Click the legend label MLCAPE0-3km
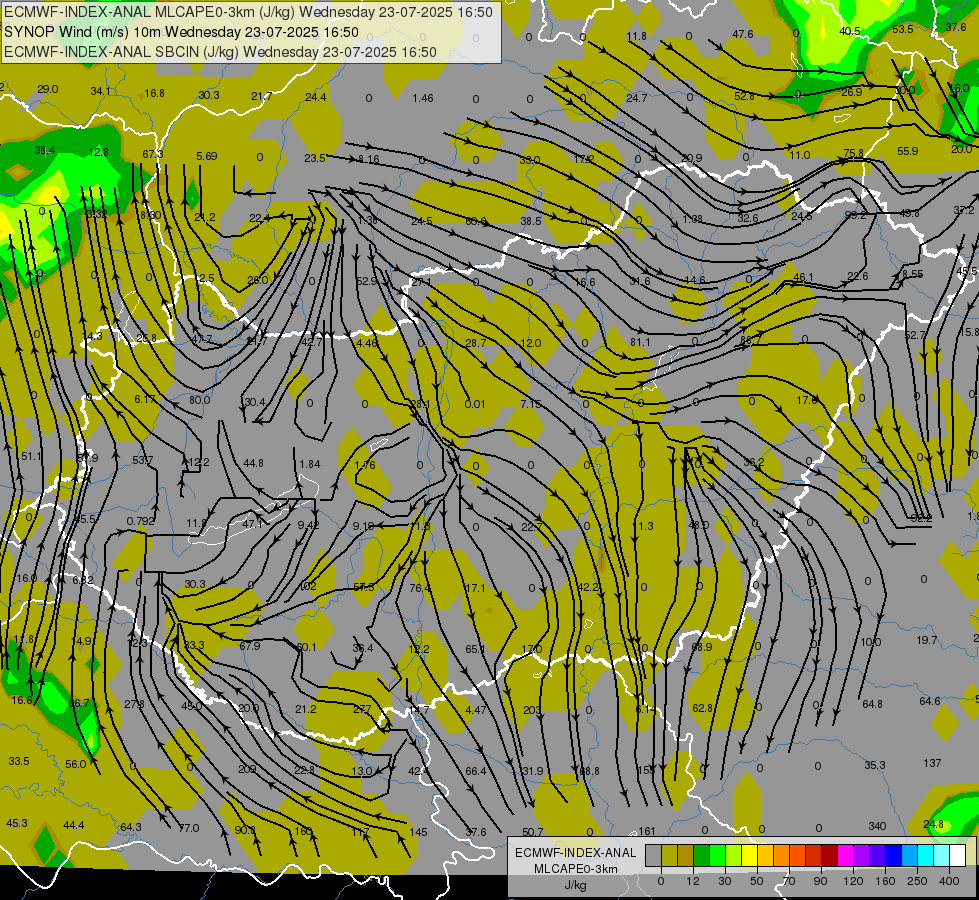979x900 pixels. click(576, 869)
